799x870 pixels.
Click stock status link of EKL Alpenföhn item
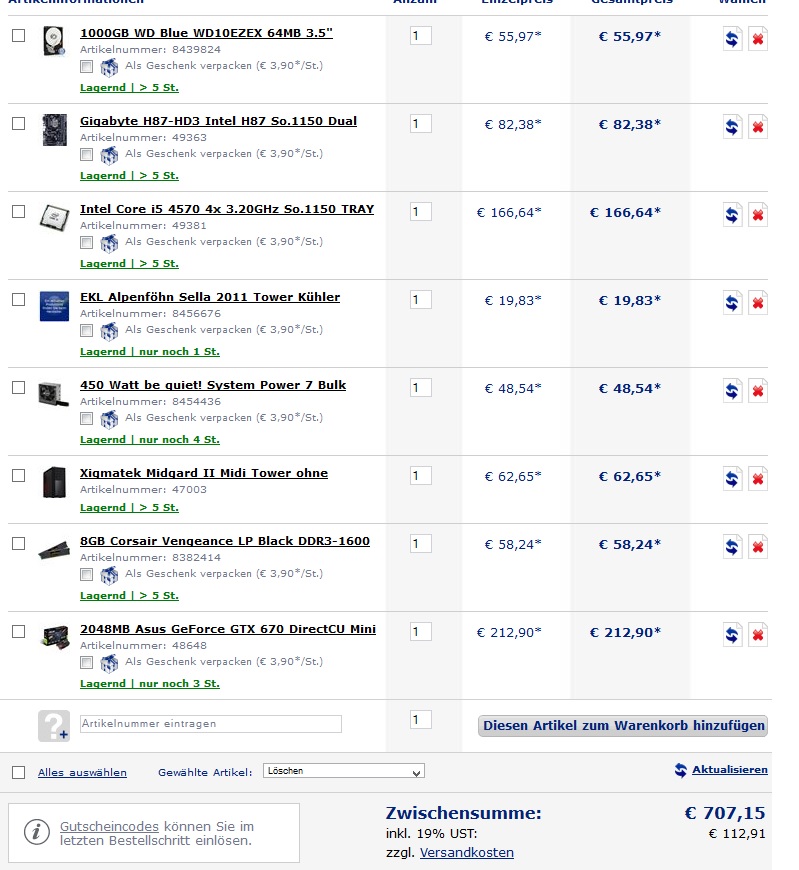tap(150, 352)
